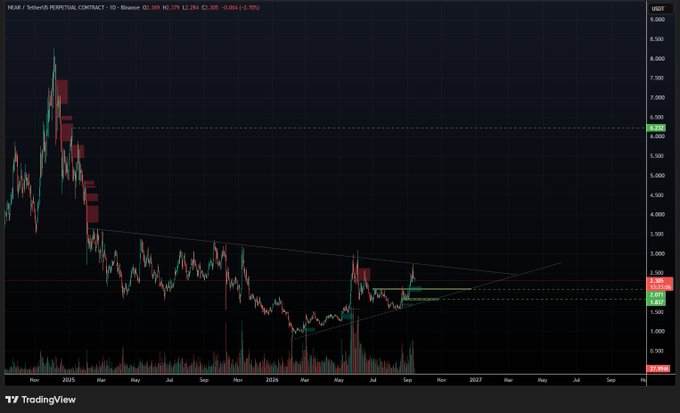680x413 pixels.
Task: Select the green 1.837 price label
Action: [655, 302]
